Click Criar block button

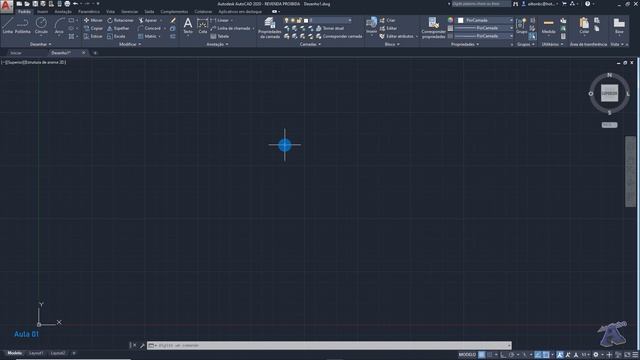tap(387, 20)
